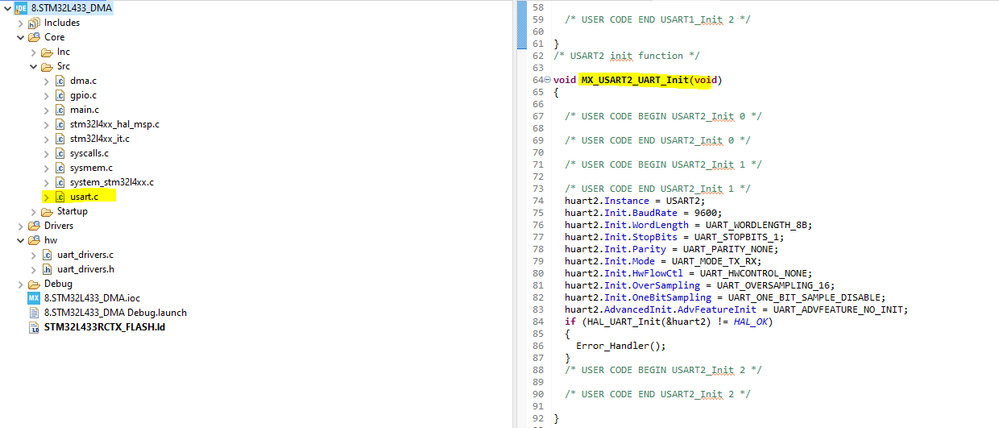999x428 pixels.
Task: Fold the MX_USART2_UART_Init function at line 64
Action: pyautogui.click(x=549, y=80)
